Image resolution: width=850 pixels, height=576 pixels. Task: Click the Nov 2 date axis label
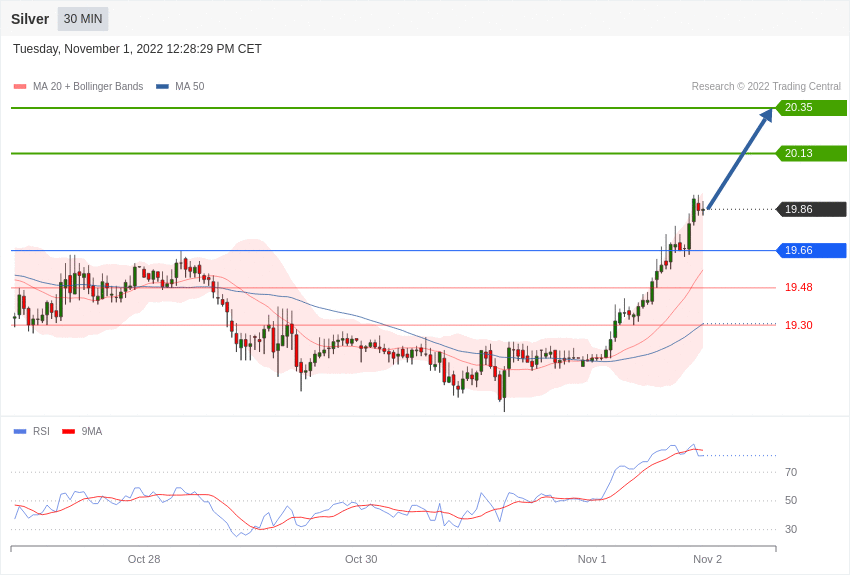[x=707, y=559]
